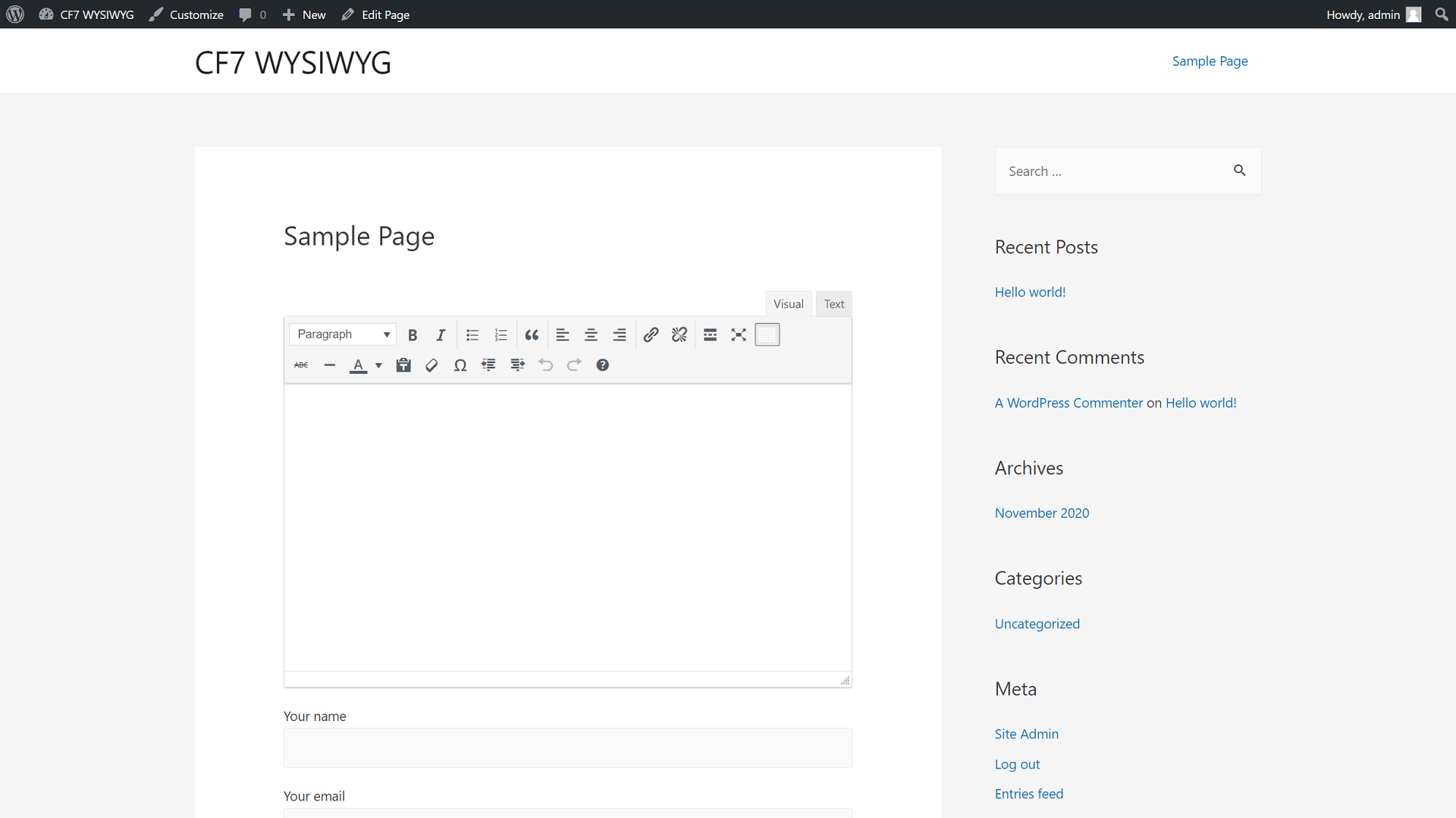The height and width of the screenshot is (818, 1456).
Task: Remove link with unlink icon
Action: (679, 334)
